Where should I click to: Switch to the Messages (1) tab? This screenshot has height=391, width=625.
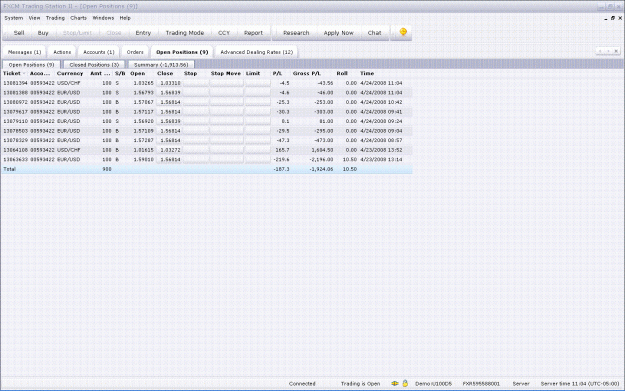[24, 52]
